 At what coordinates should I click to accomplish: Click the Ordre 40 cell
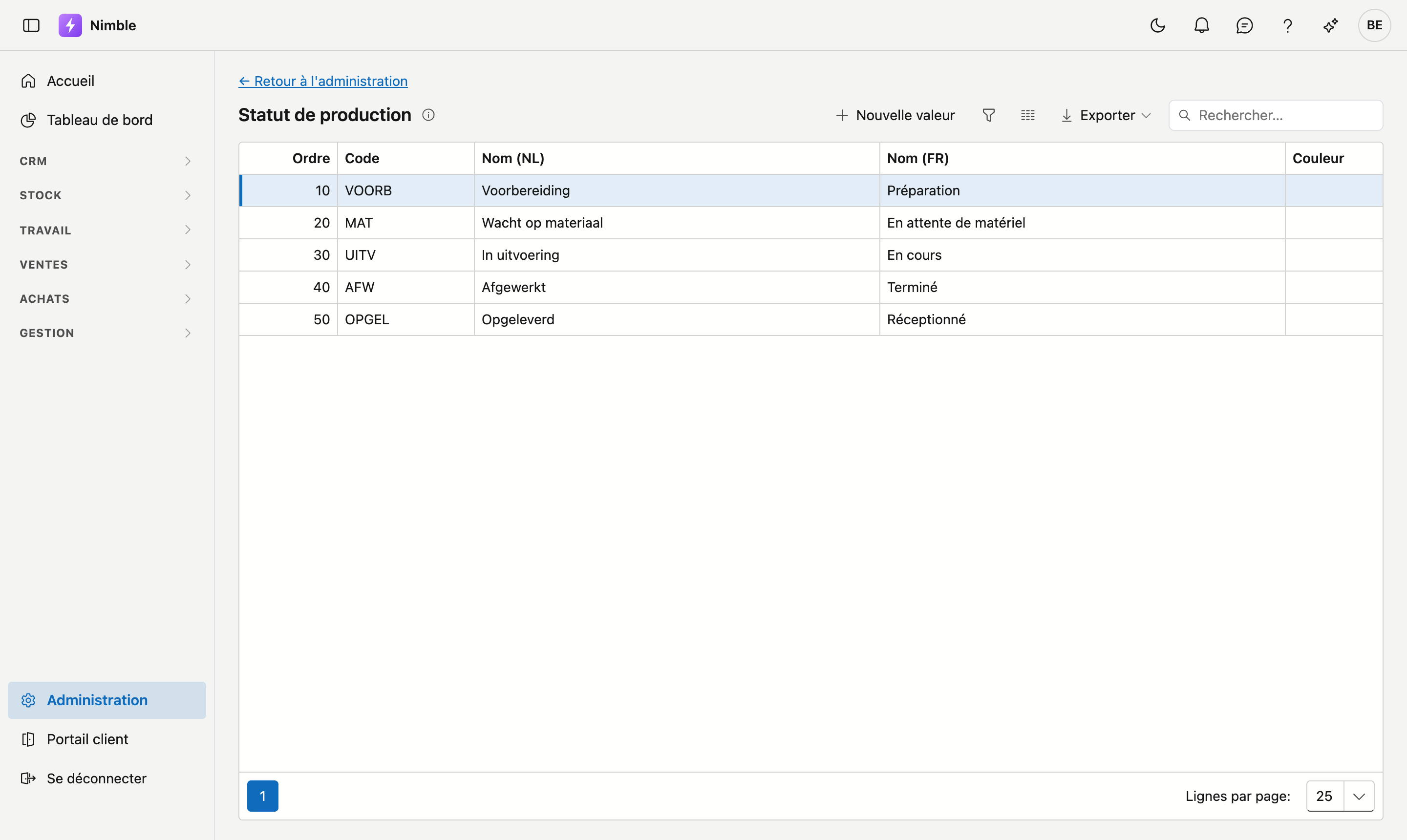coord(289,288)
